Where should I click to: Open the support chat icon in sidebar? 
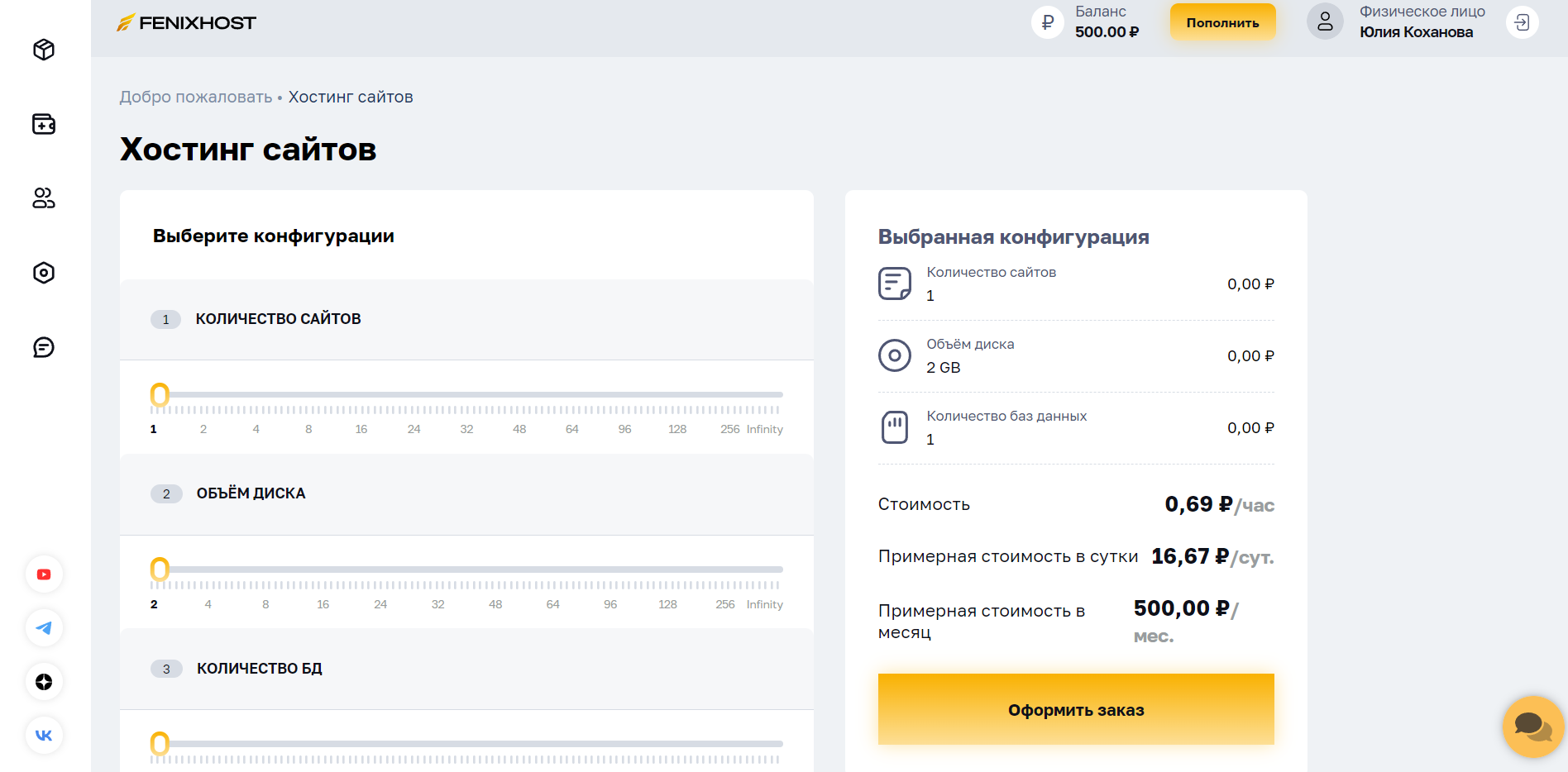(44, 347)
